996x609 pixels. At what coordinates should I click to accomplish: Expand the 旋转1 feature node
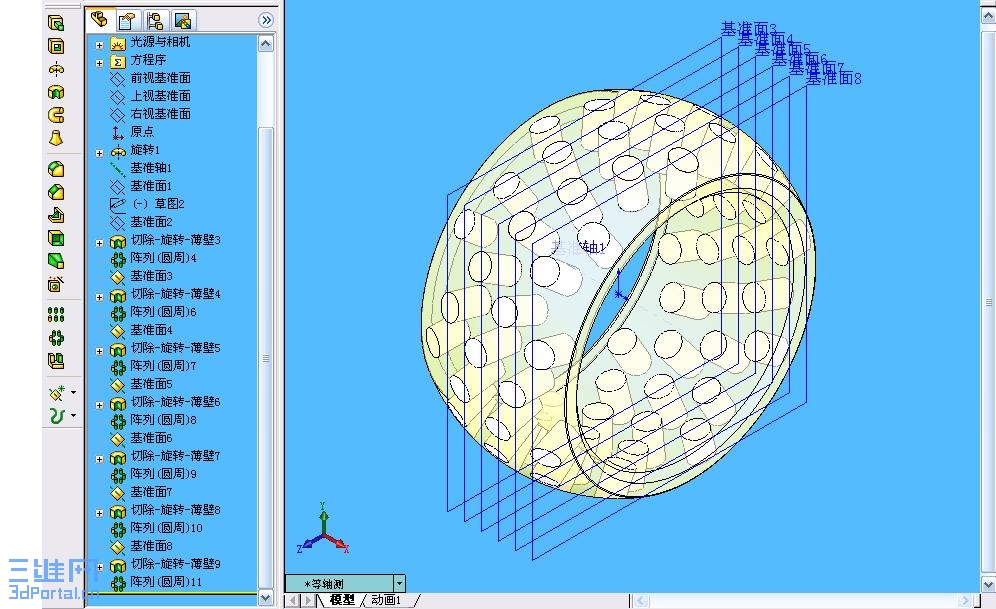click(x=99, y=153)
